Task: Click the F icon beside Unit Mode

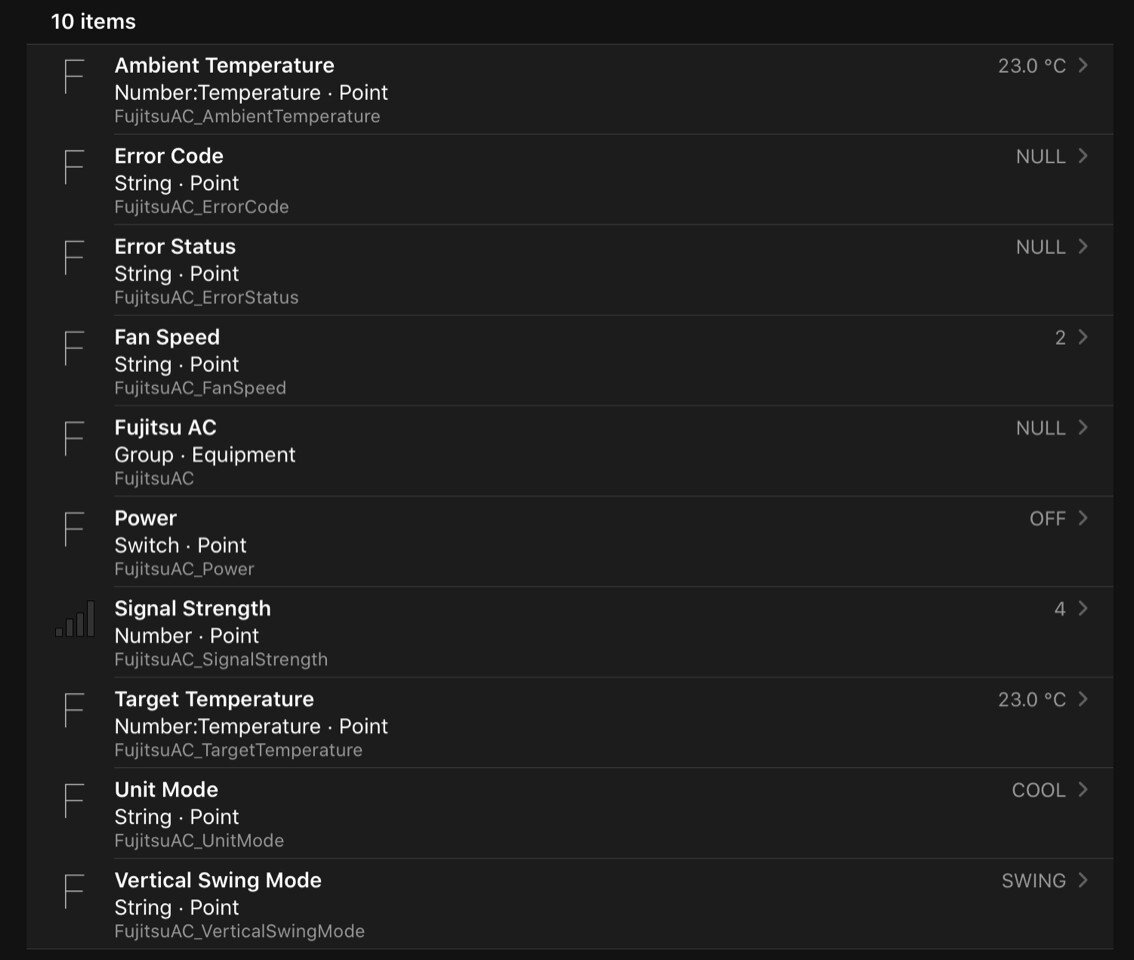Action: point(74,800)
